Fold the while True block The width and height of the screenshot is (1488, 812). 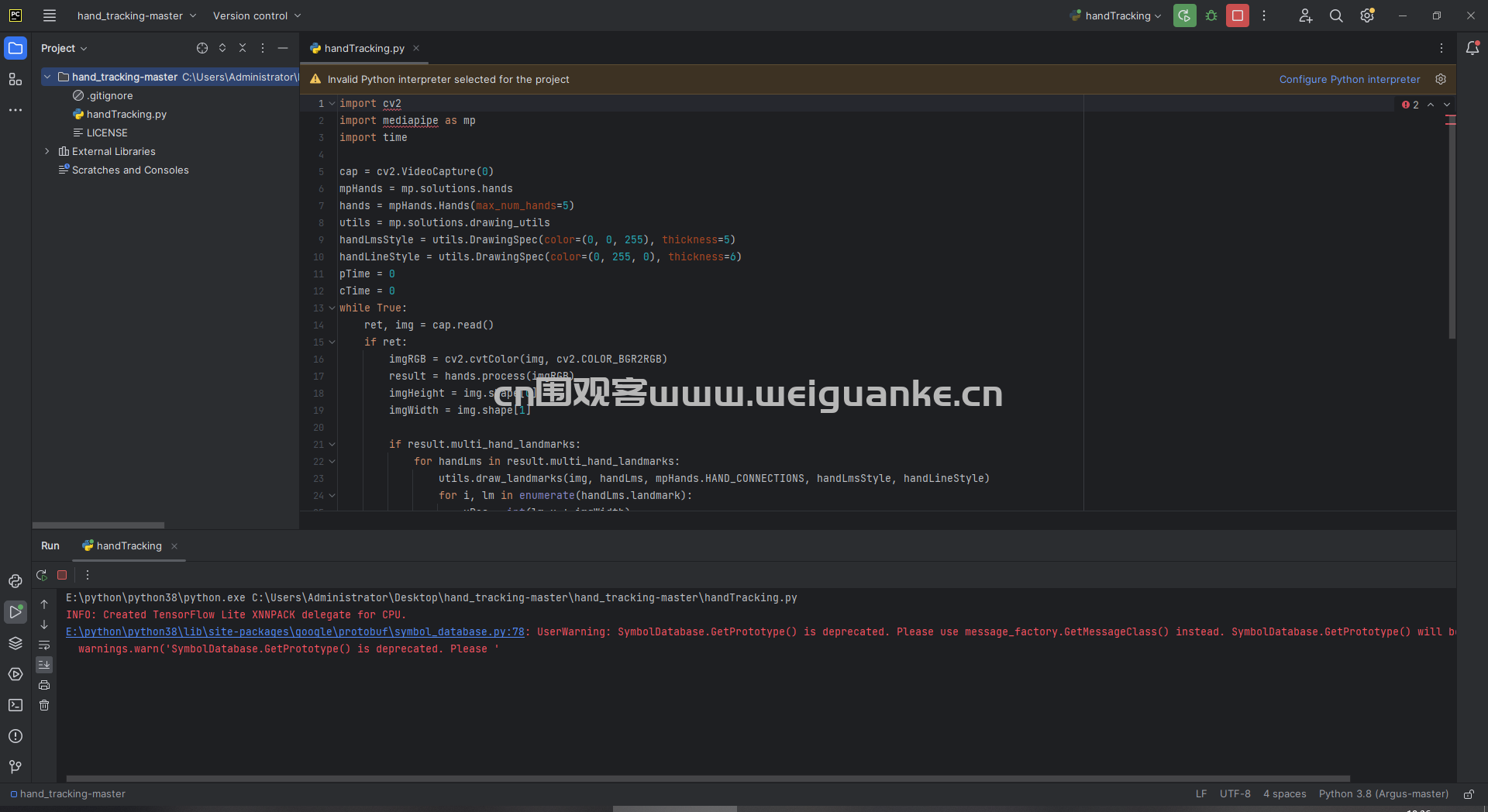pos(332,308)
